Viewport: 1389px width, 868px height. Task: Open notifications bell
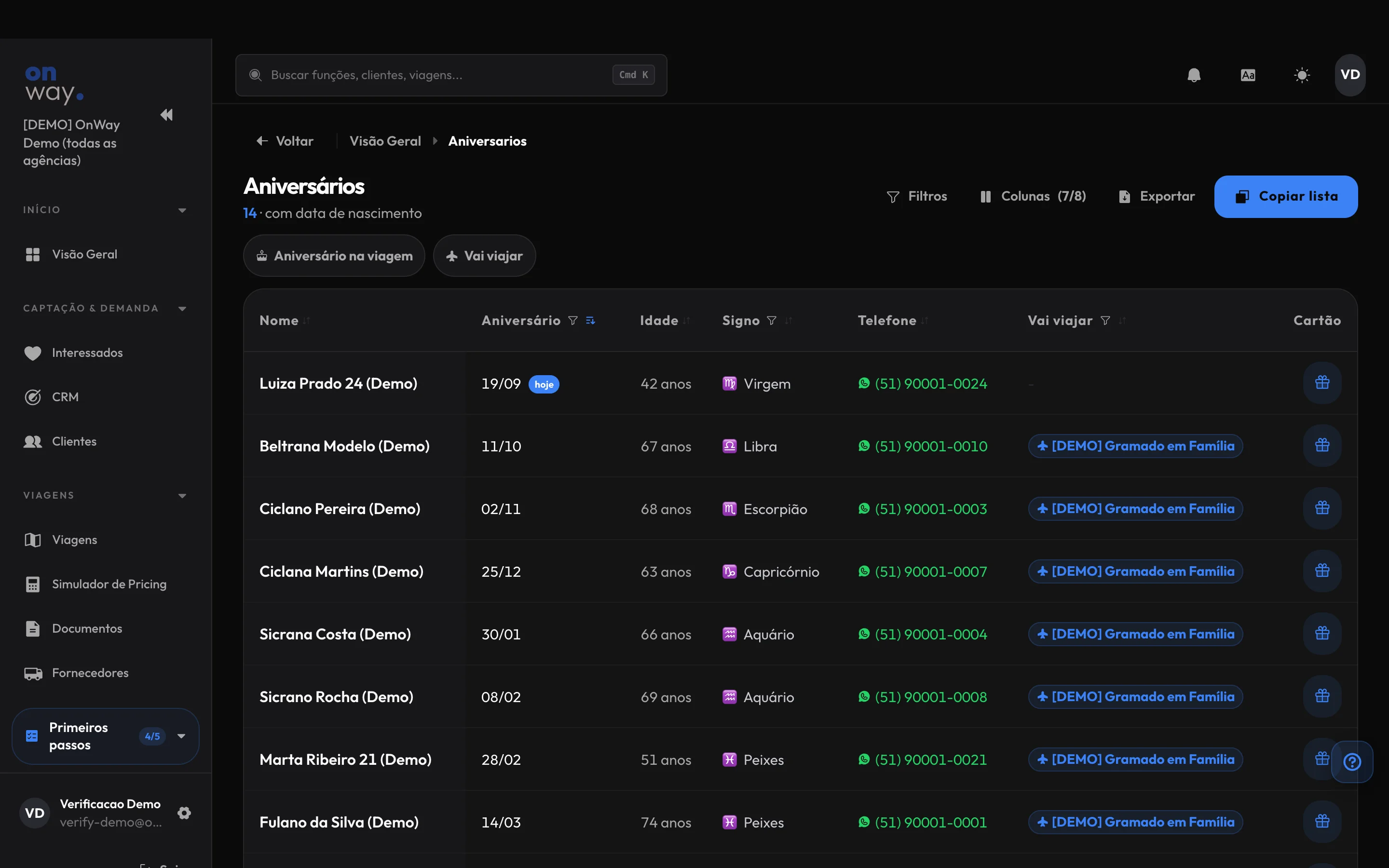pos(1194,75)
